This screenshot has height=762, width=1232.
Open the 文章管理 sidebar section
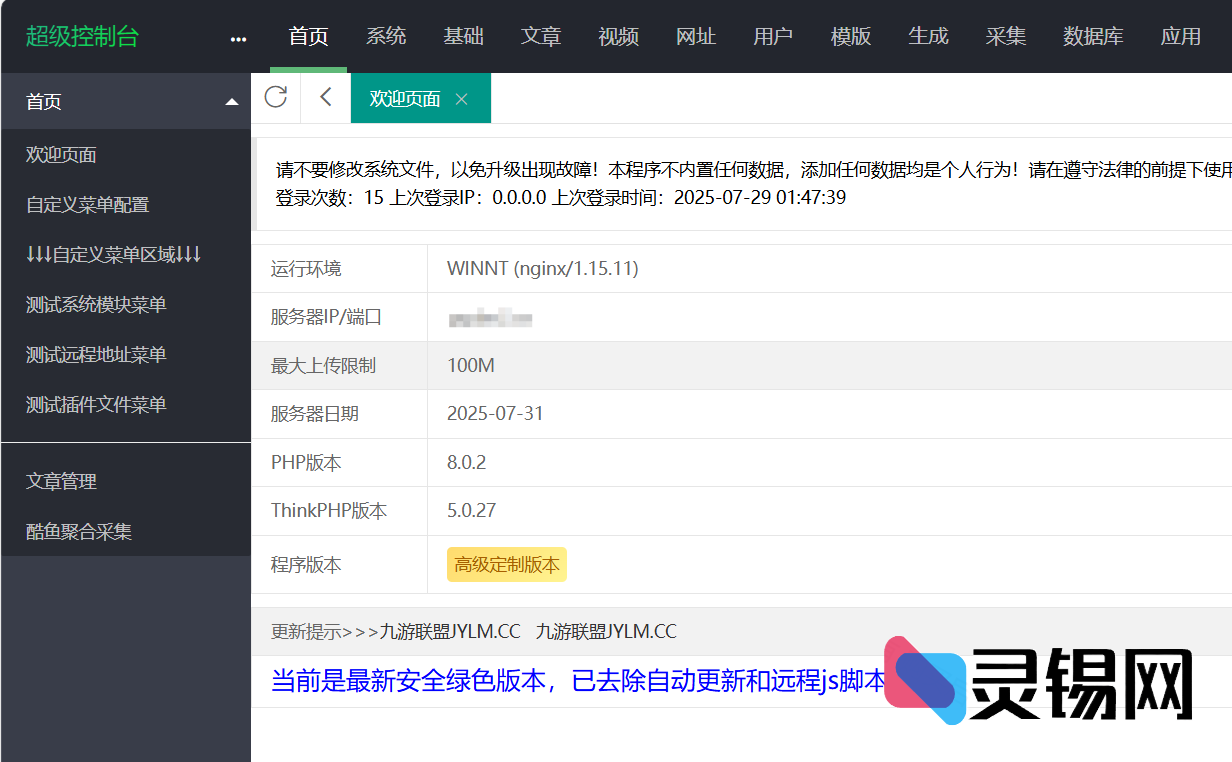coord(62,480)
